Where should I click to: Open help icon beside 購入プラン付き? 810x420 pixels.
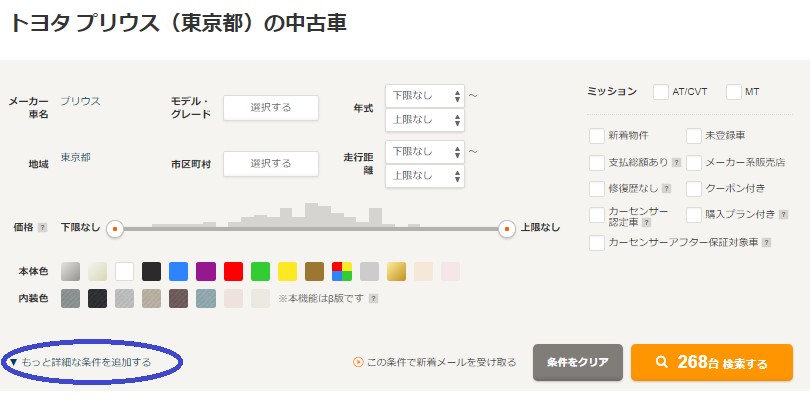(784, 214)
